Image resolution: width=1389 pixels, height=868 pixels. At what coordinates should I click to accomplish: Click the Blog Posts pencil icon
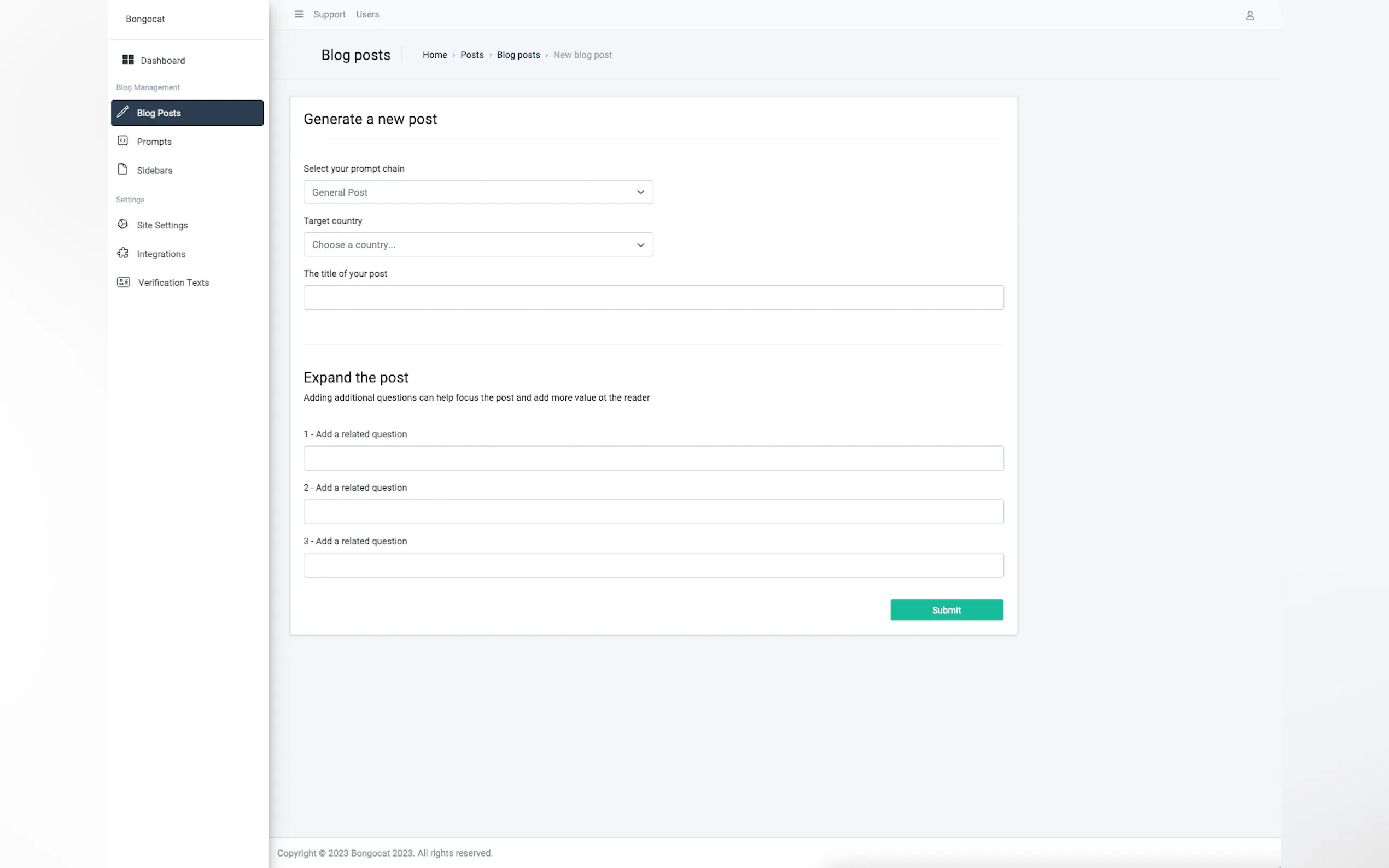(123, 112)
